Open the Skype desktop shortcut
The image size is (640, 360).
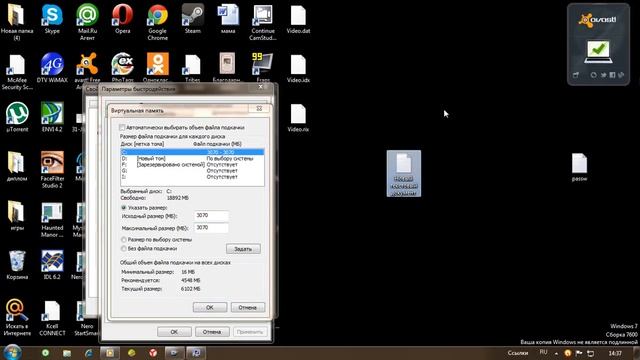click(x=52, y=18)
